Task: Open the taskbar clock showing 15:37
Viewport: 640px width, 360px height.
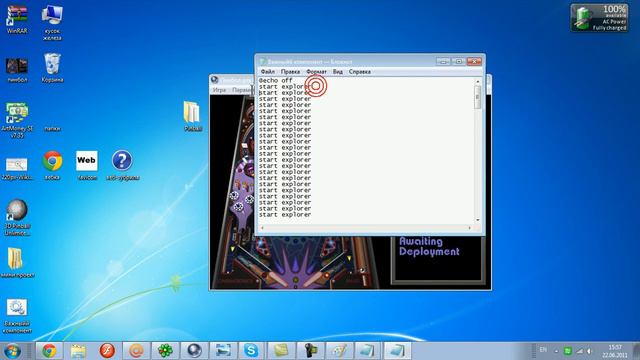Action: click(615, 351)
